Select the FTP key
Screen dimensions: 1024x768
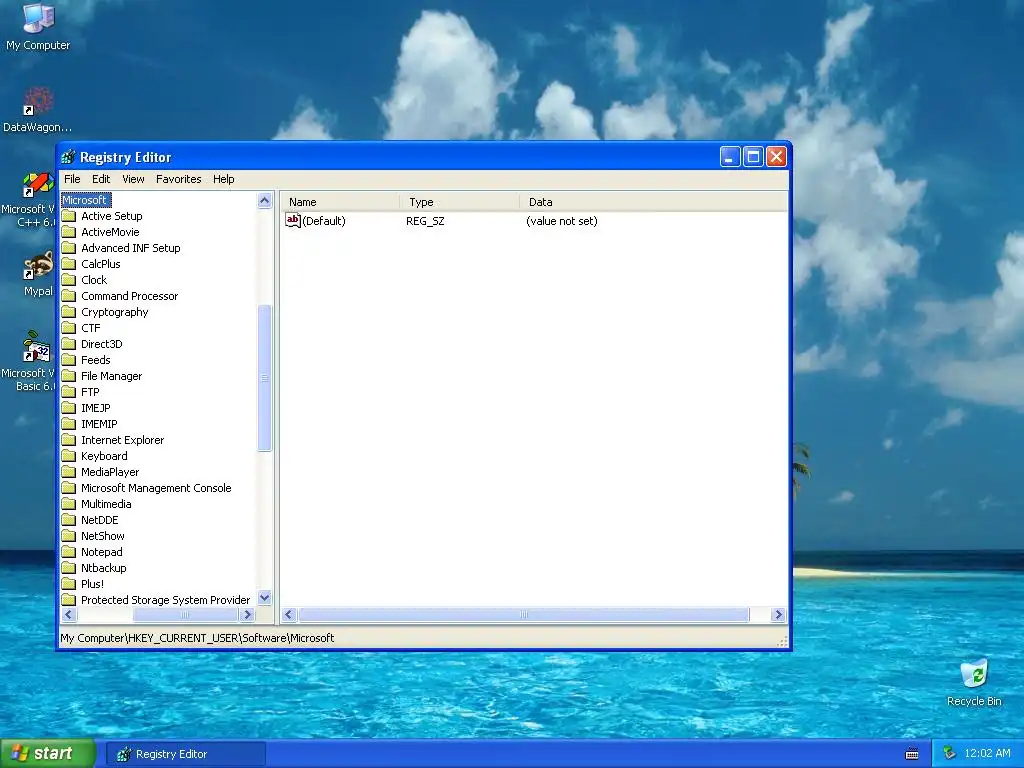coord(90,392)
